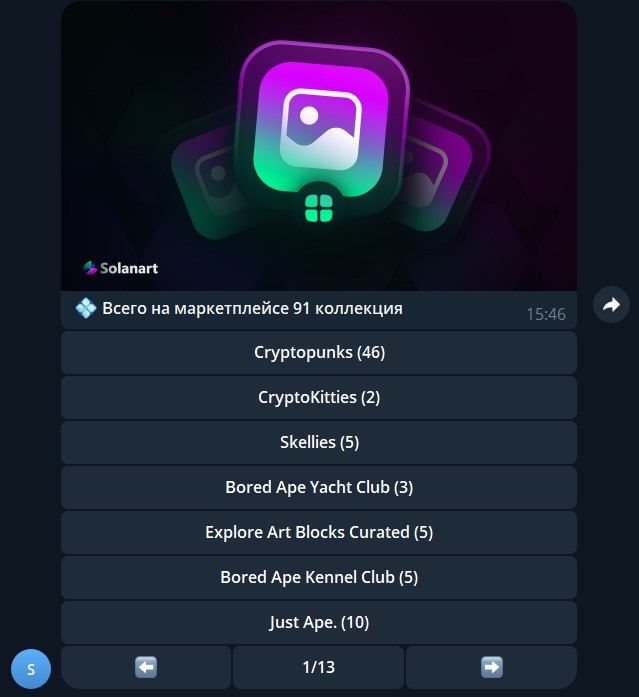Select Explore Art Blocks Curated (5)
The height and width of the screenshot is (697, 639).
click(319, 532)
